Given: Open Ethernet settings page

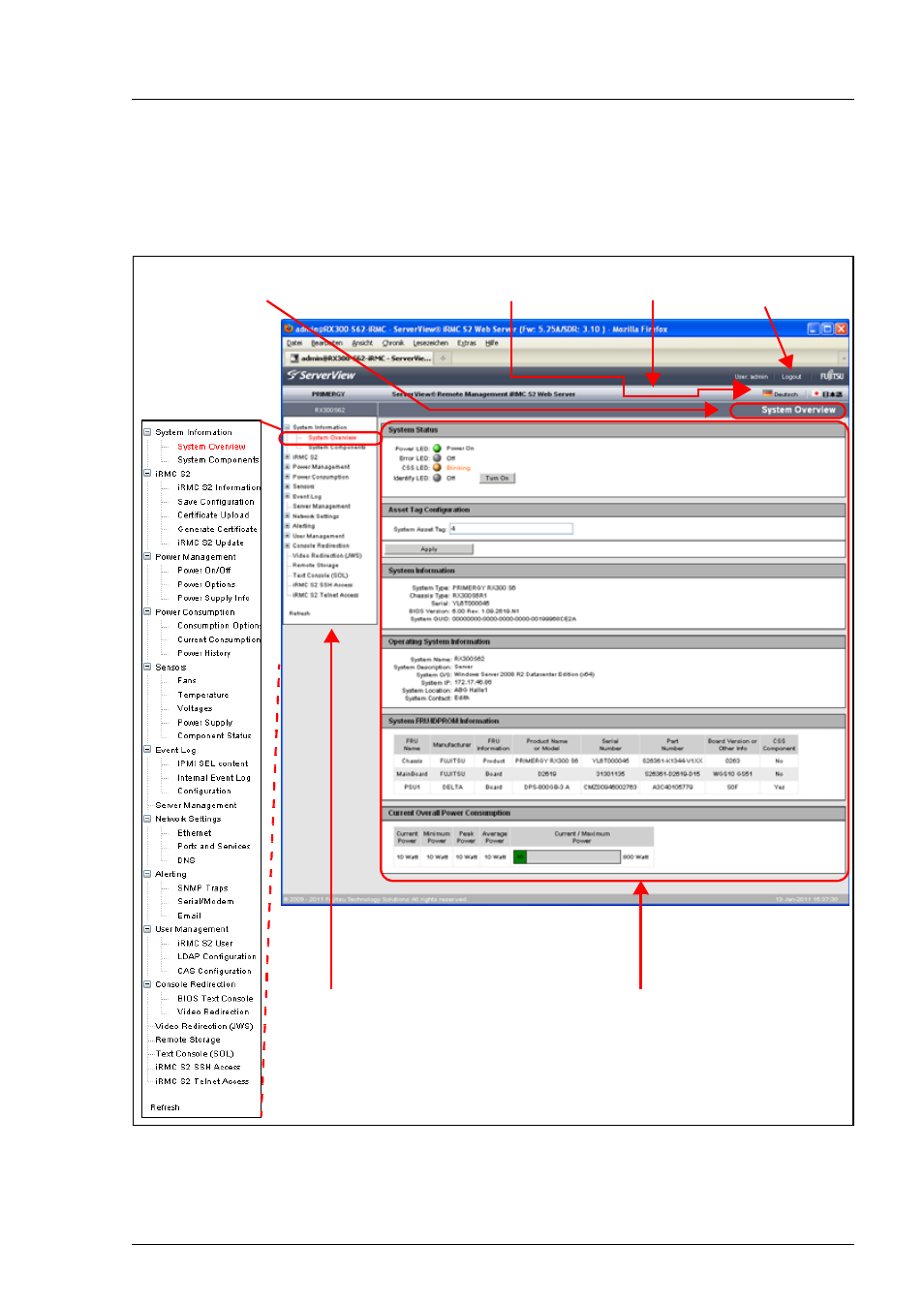Looking at the screenshot, I should point(195,833).
